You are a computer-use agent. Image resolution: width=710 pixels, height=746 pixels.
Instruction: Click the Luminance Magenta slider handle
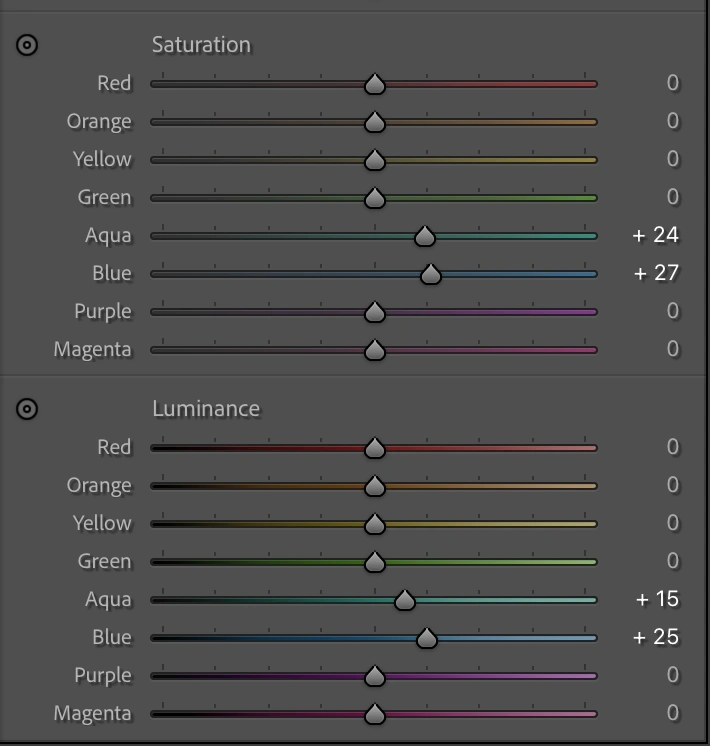(x=374, y=714)
